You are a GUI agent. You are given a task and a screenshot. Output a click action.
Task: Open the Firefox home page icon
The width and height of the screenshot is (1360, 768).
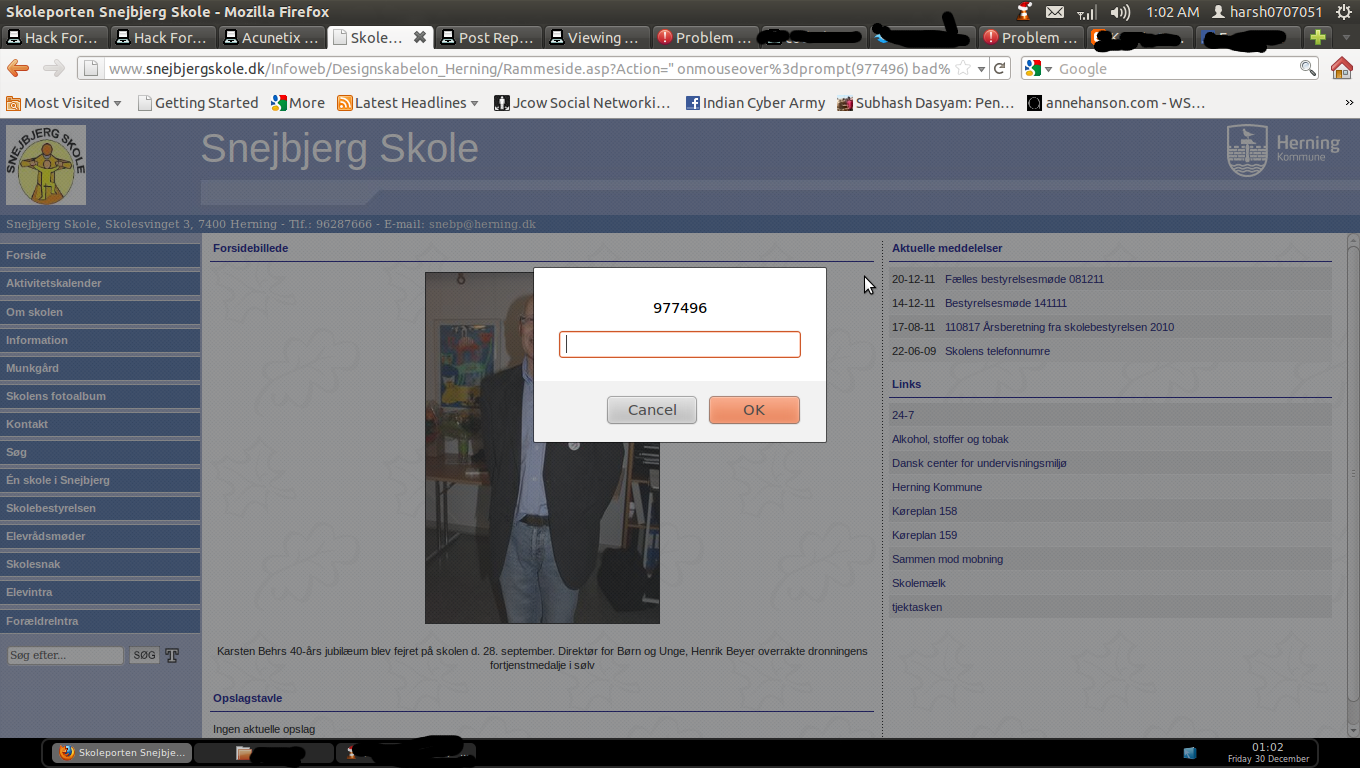pyautogui.click(x=1342, y=68)
